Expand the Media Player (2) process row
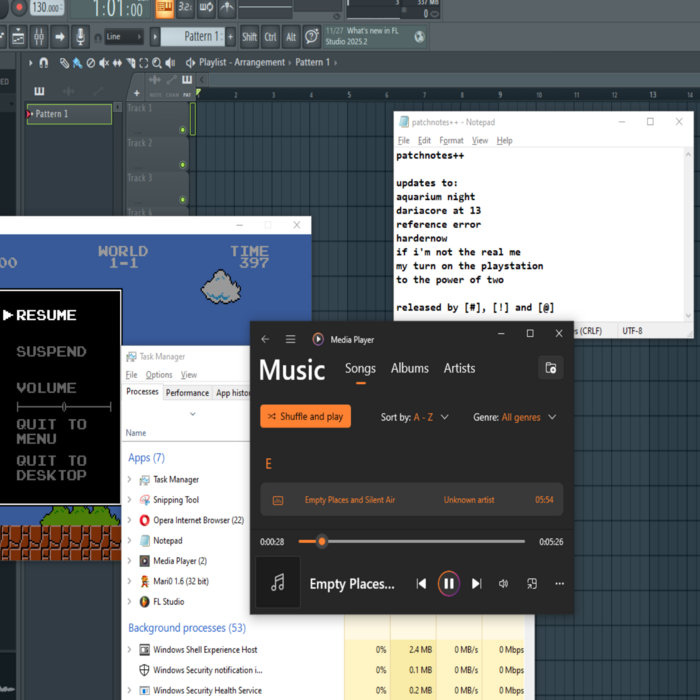This screenshot has width=700, height=700. click(129, 561)
